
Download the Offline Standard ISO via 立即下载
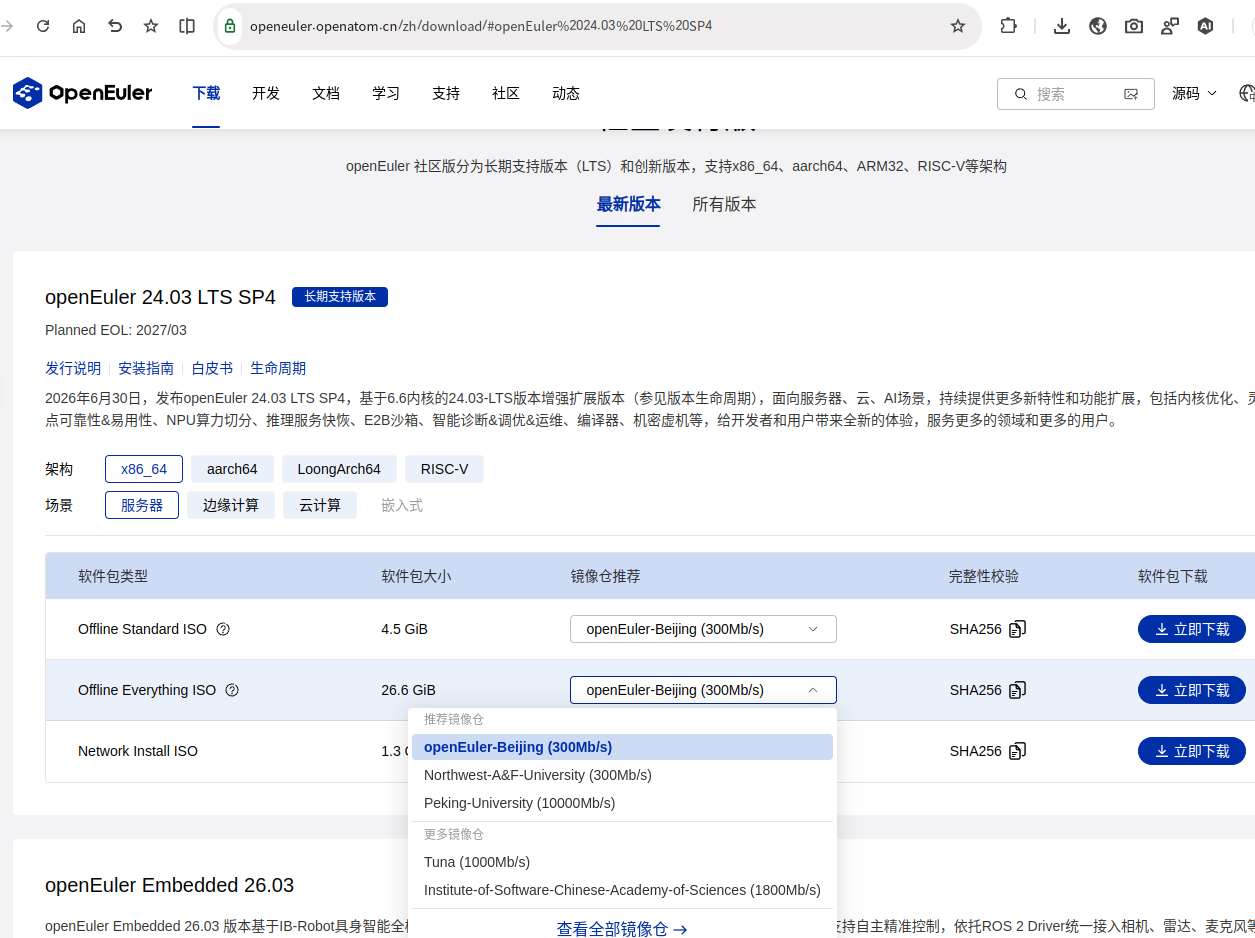click(x=1192, y=629)
